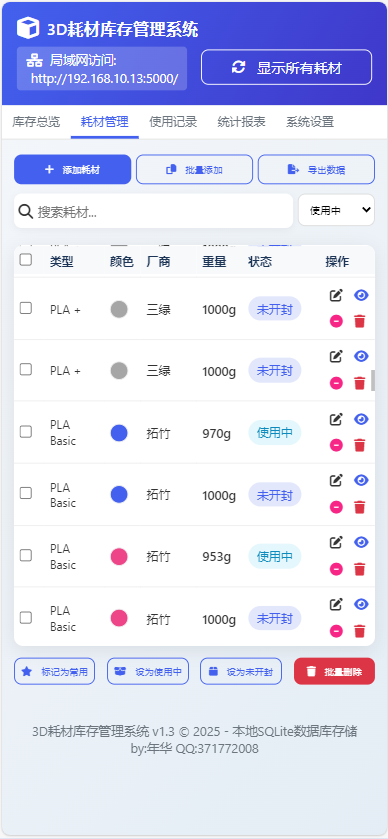Viewport: 388px width, 839px height.
Task: Click the red 批量删除 button
Action: coord(334,671)
